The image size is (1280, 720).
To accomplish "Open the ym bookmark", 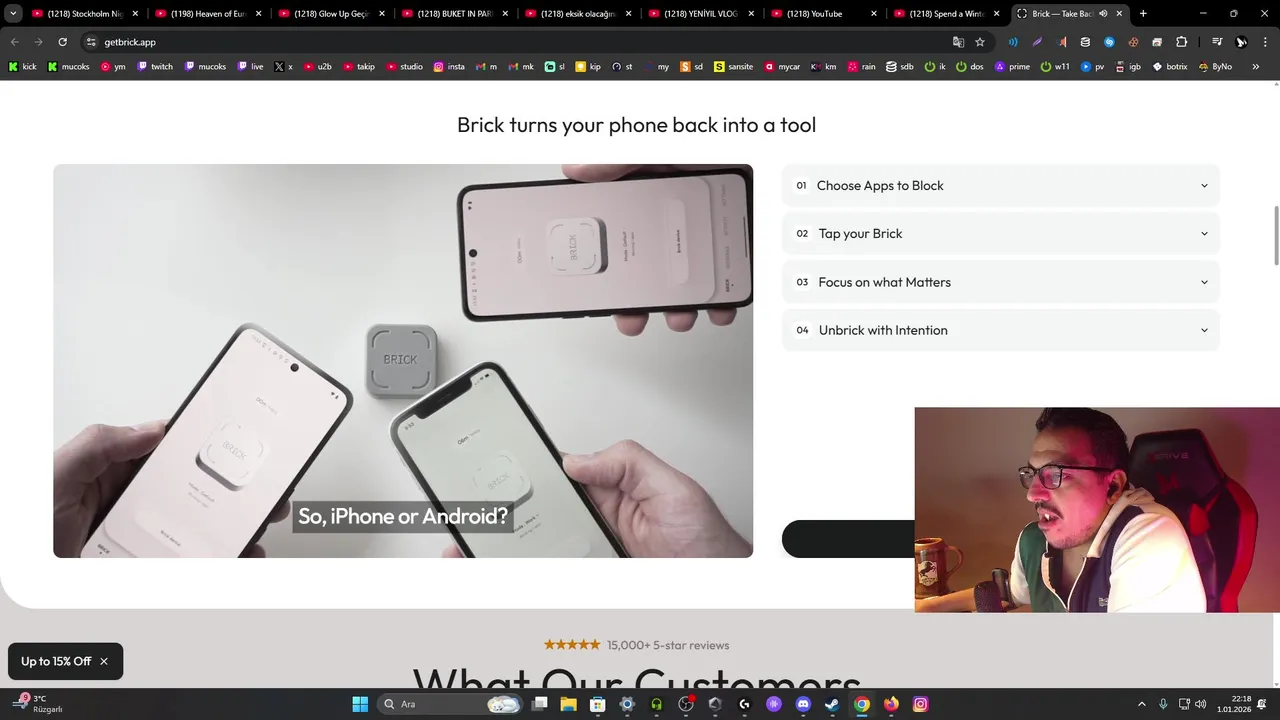I will click(113, 66).
